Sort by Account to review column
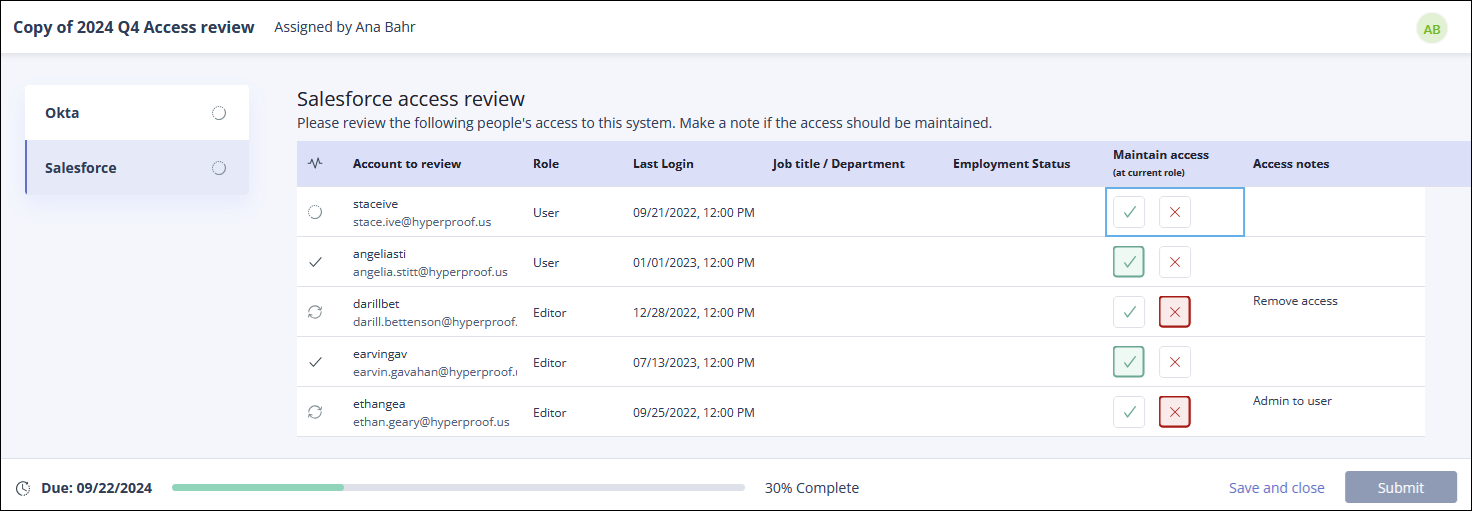 coord(407,164)
